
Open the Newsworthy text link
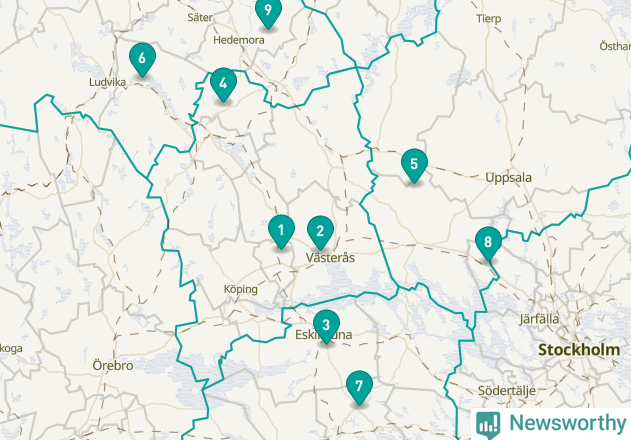[x=568, y=423]
